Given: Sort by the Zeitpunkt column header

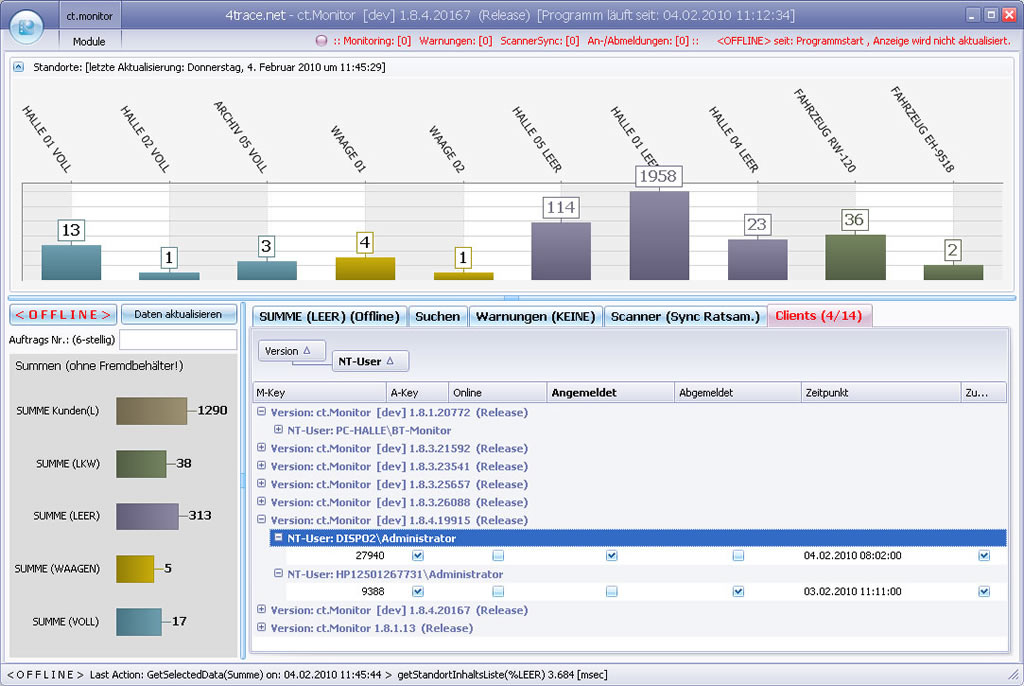Looking at the screenshot, I should coord(880,393).
